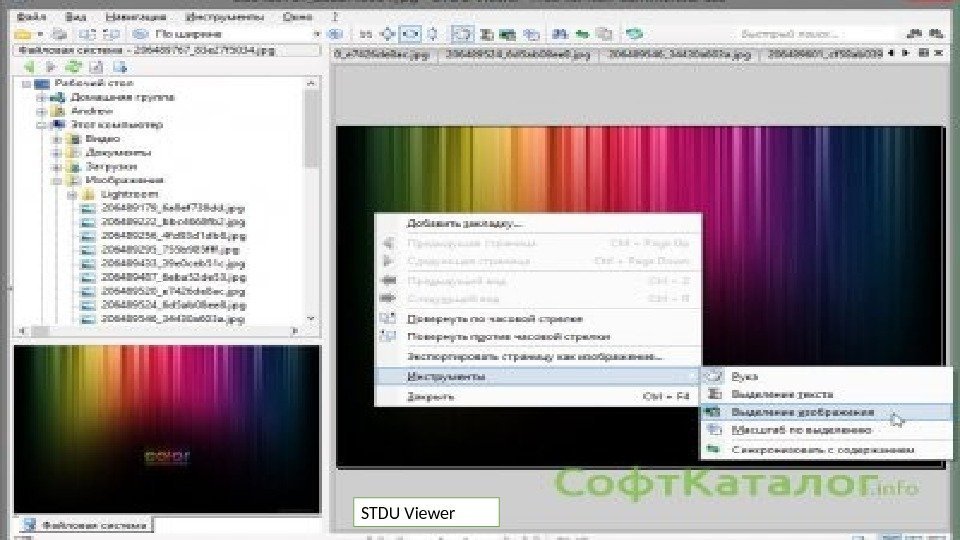Select the Hand tool toolbar icon

pos(462,34)
